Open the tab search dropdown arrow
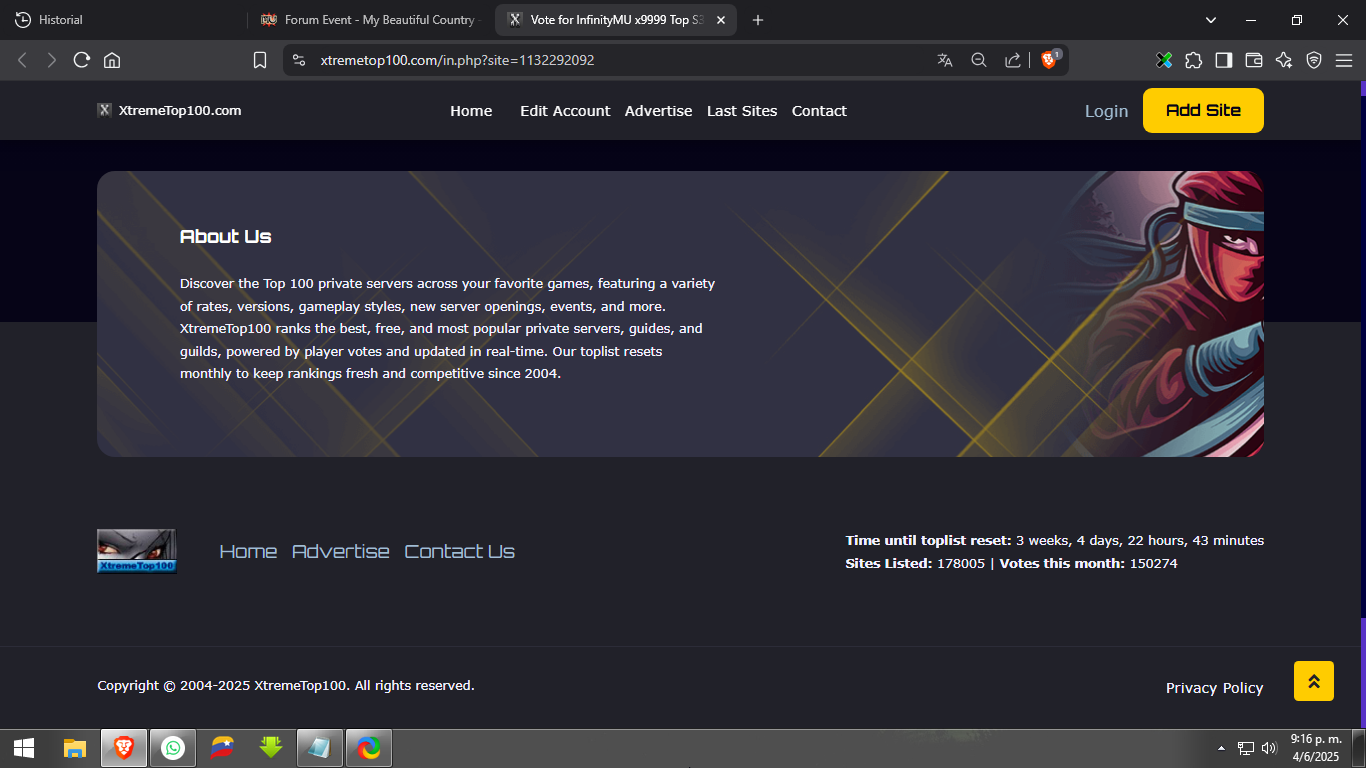This screenshot has height=768, width=1366. (1211, 20)
